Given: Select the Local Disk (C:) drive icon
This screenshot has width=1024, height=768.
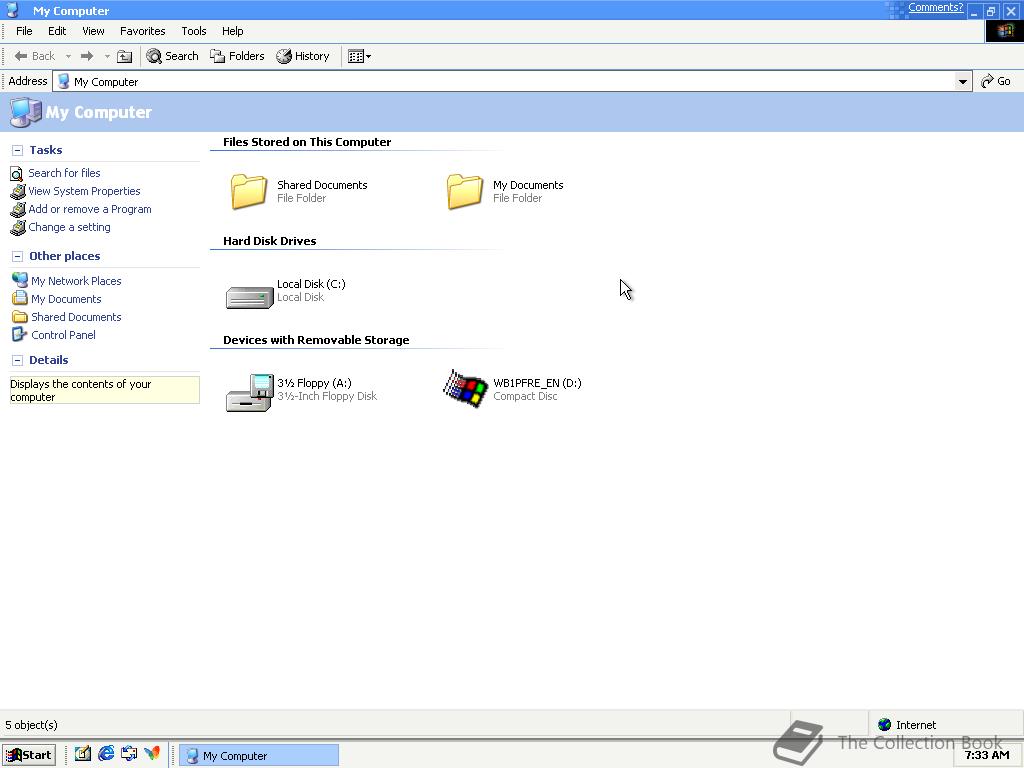Looking at the screenshot, I should coord(249,298).
